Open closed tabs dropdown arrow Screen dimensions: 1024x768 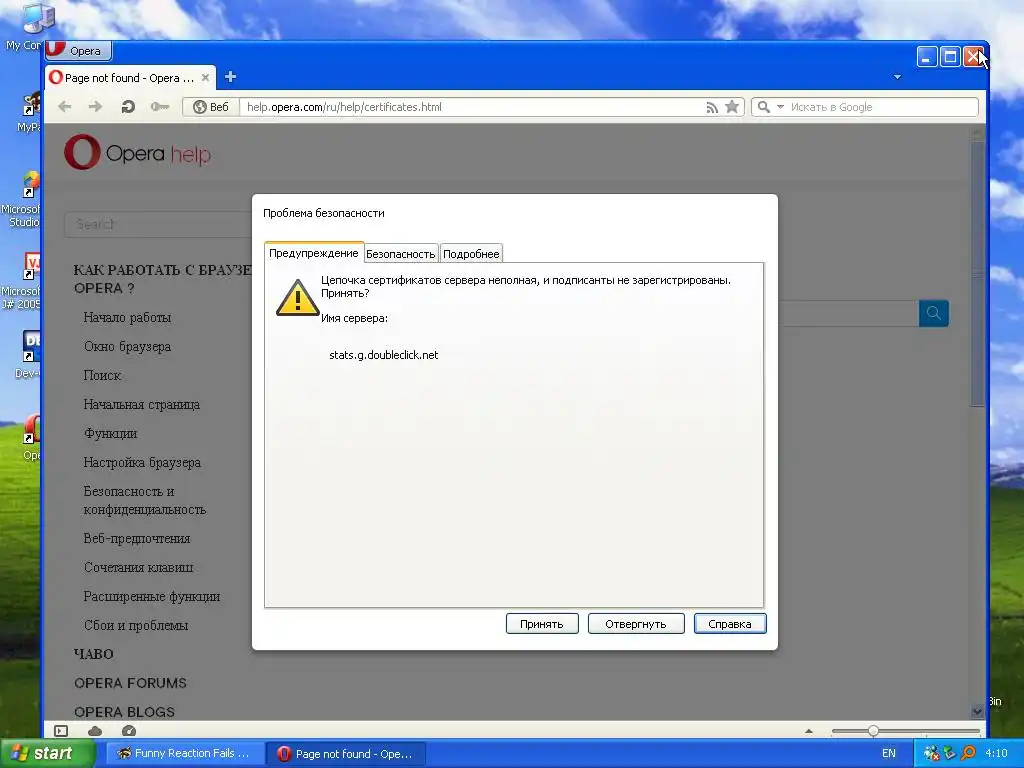coord(897,77)
